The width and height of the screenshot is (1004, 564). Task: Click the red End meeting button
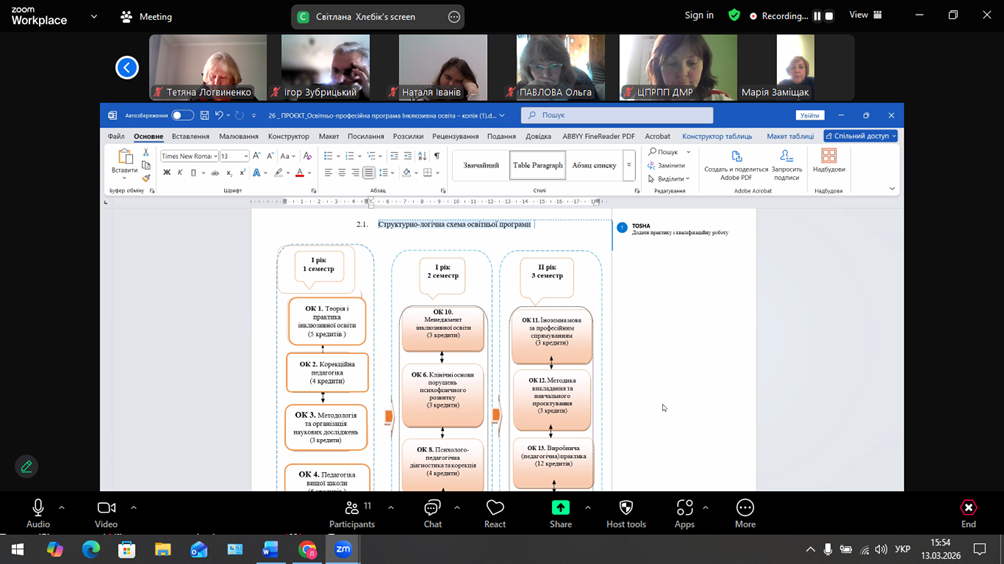(x=968, y=509)
